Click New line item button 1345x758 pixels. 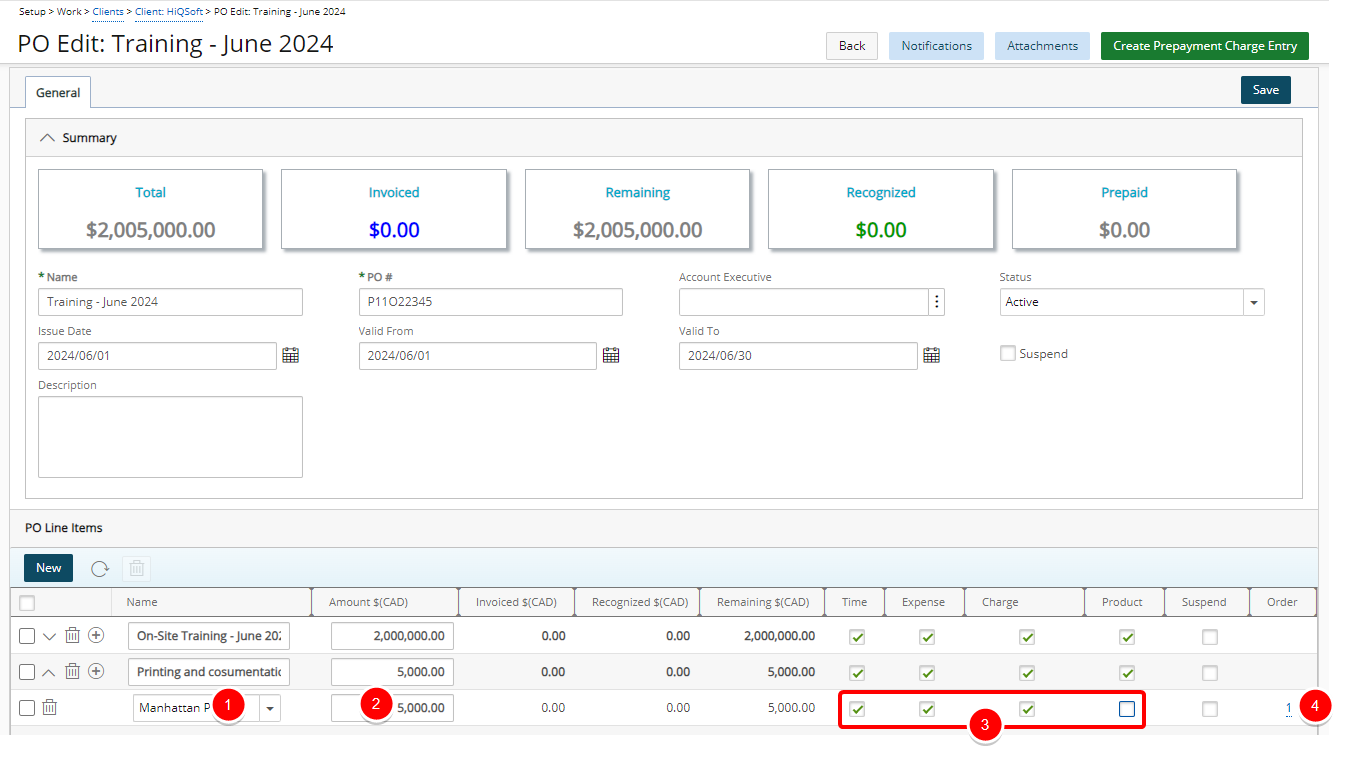(49, 568)
